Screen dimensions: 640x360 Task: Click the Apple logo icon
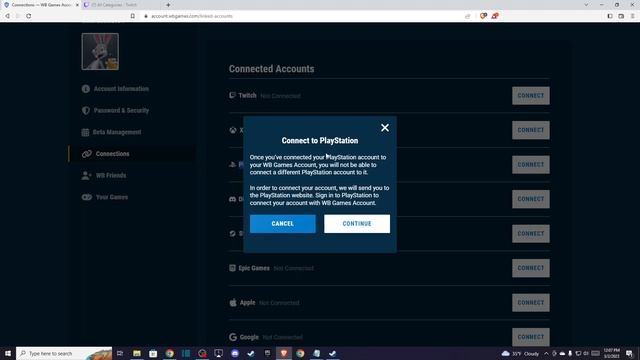click(x=233, y=302)
